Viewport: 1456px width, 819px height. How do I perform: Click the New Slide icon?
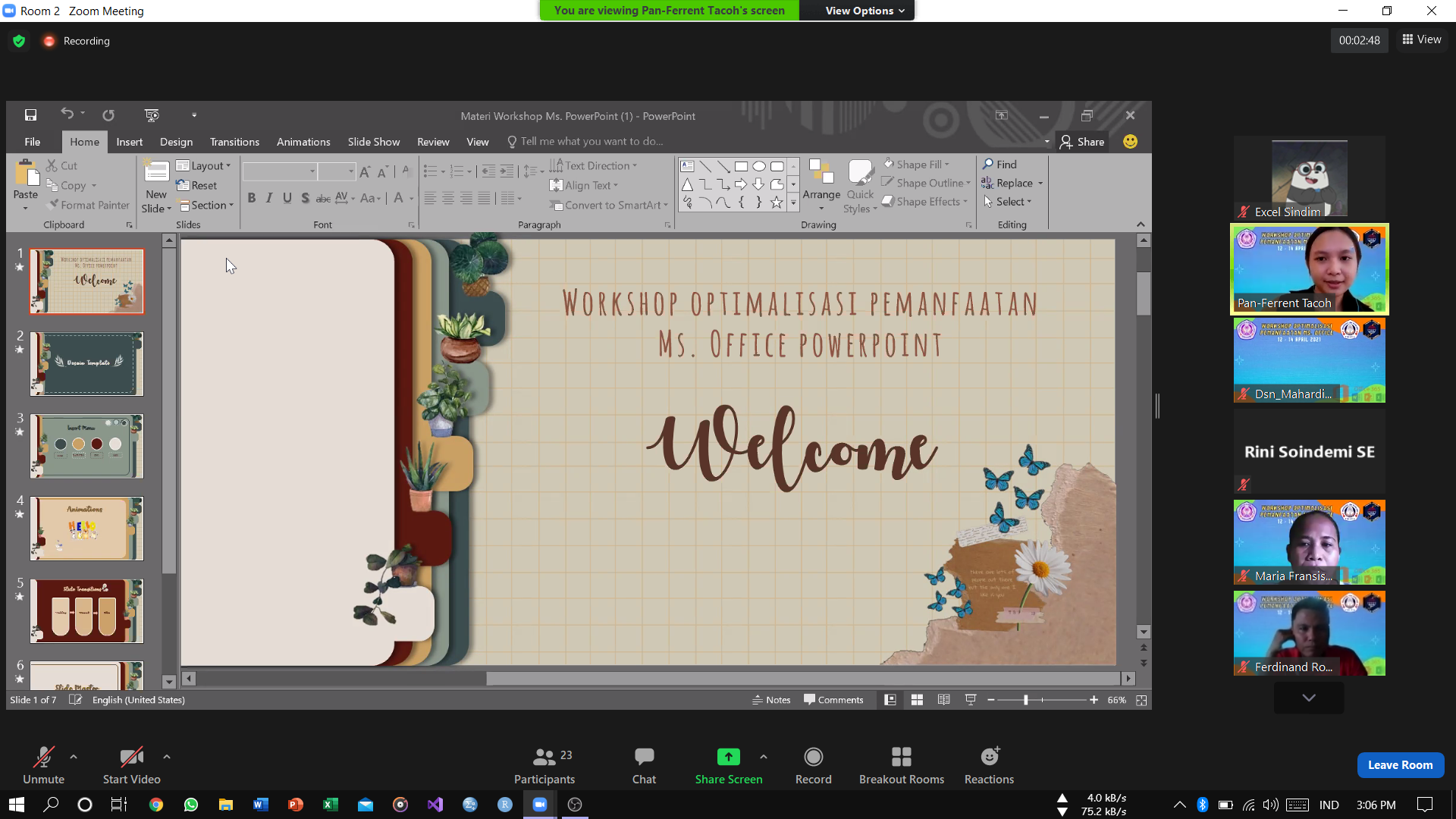(x=156, y=173)
